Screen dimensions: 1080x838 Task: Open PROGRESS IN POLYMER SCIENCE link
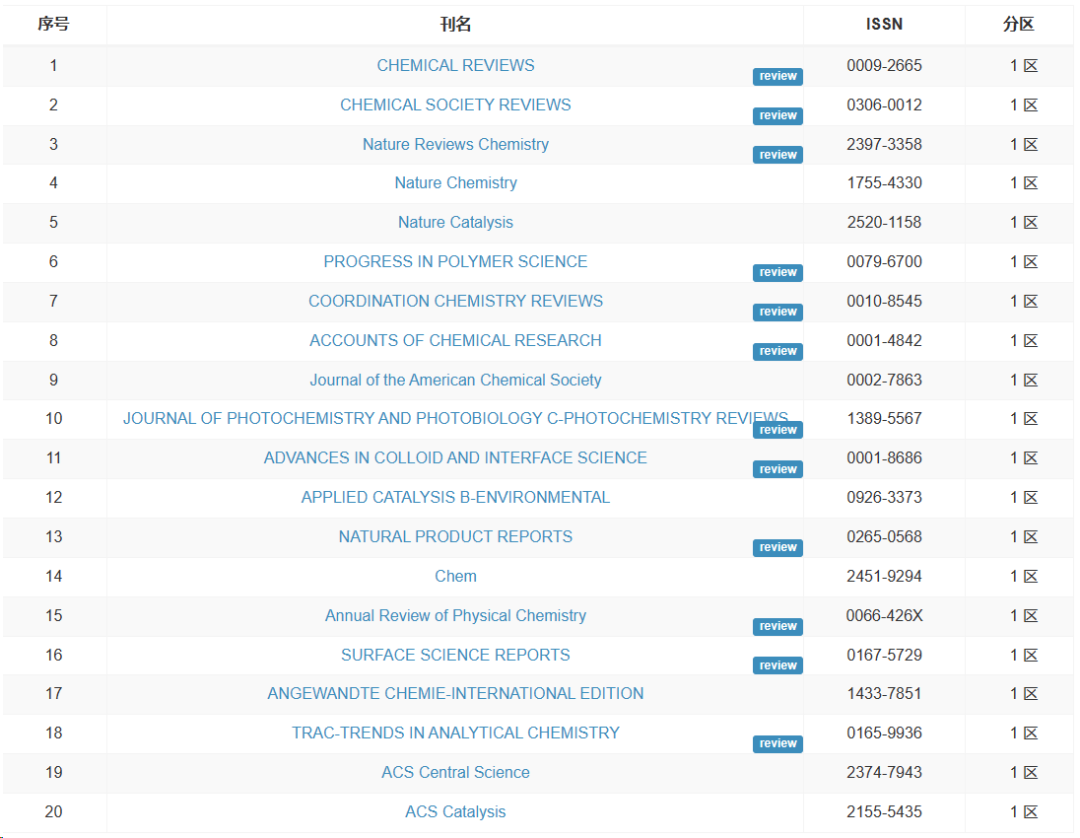pyautogui.click(x=455, y=262)
